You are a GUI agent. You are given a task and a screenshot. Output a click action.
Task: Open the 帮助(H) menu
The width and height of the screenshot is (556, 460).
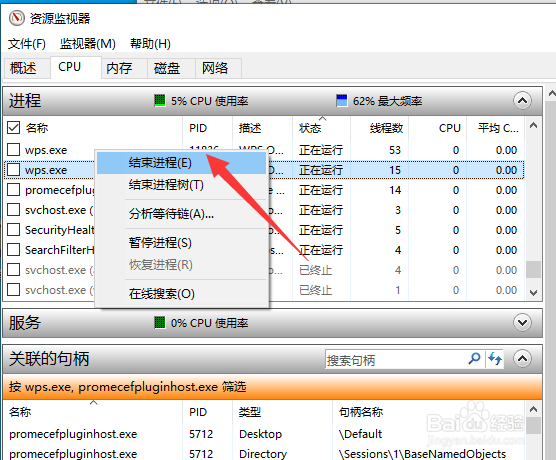tap(150, 44)
